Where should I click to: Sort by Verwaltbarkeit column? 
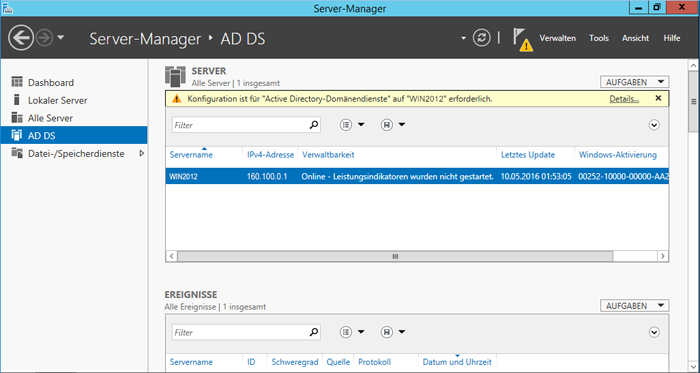328,155
